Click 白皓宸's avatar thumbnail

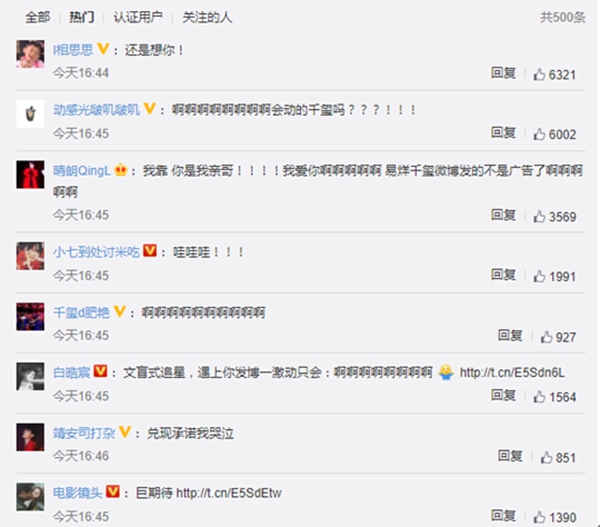coord(30,377)
